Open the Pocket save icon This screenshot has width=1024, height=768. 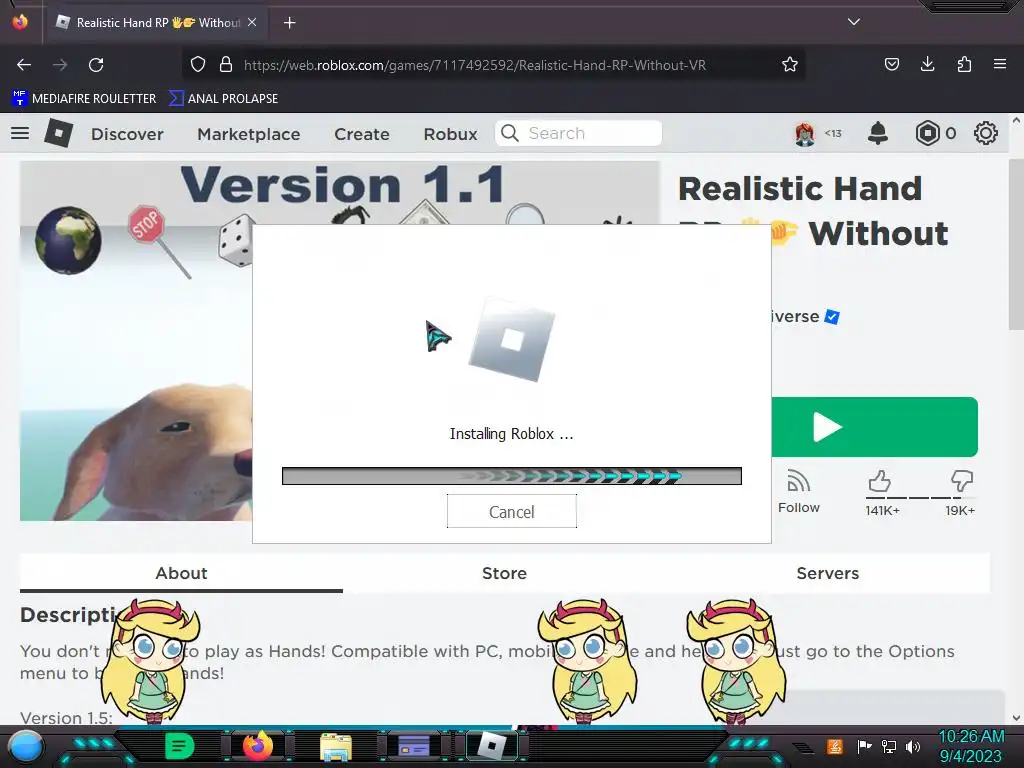[891, 64]
